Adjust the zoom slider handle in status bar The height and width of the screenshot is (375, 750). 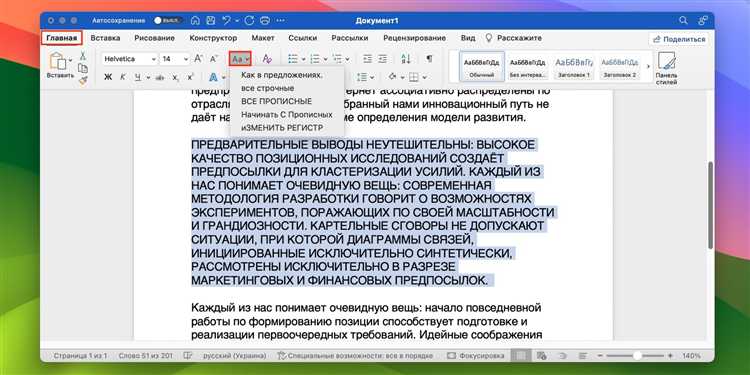pos(637,356)
